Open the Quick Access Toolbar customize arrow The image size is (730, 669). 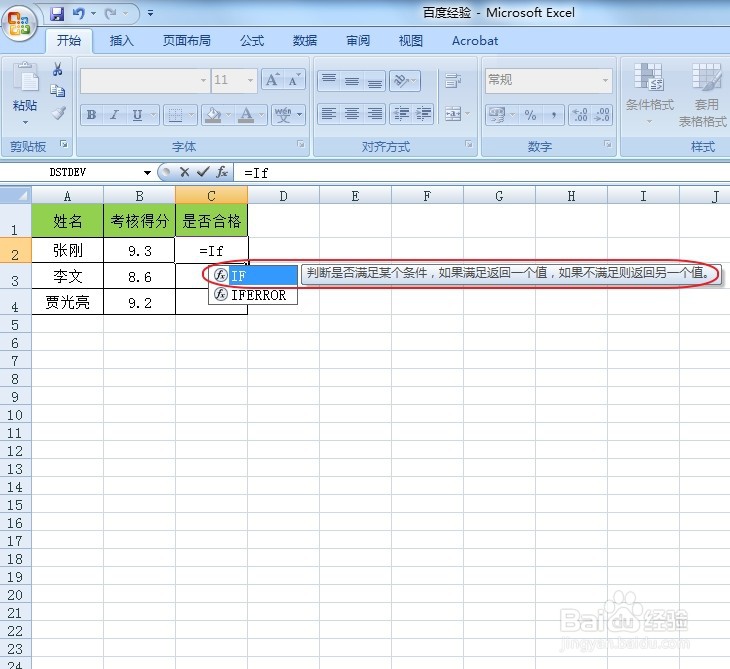point(150,14)
